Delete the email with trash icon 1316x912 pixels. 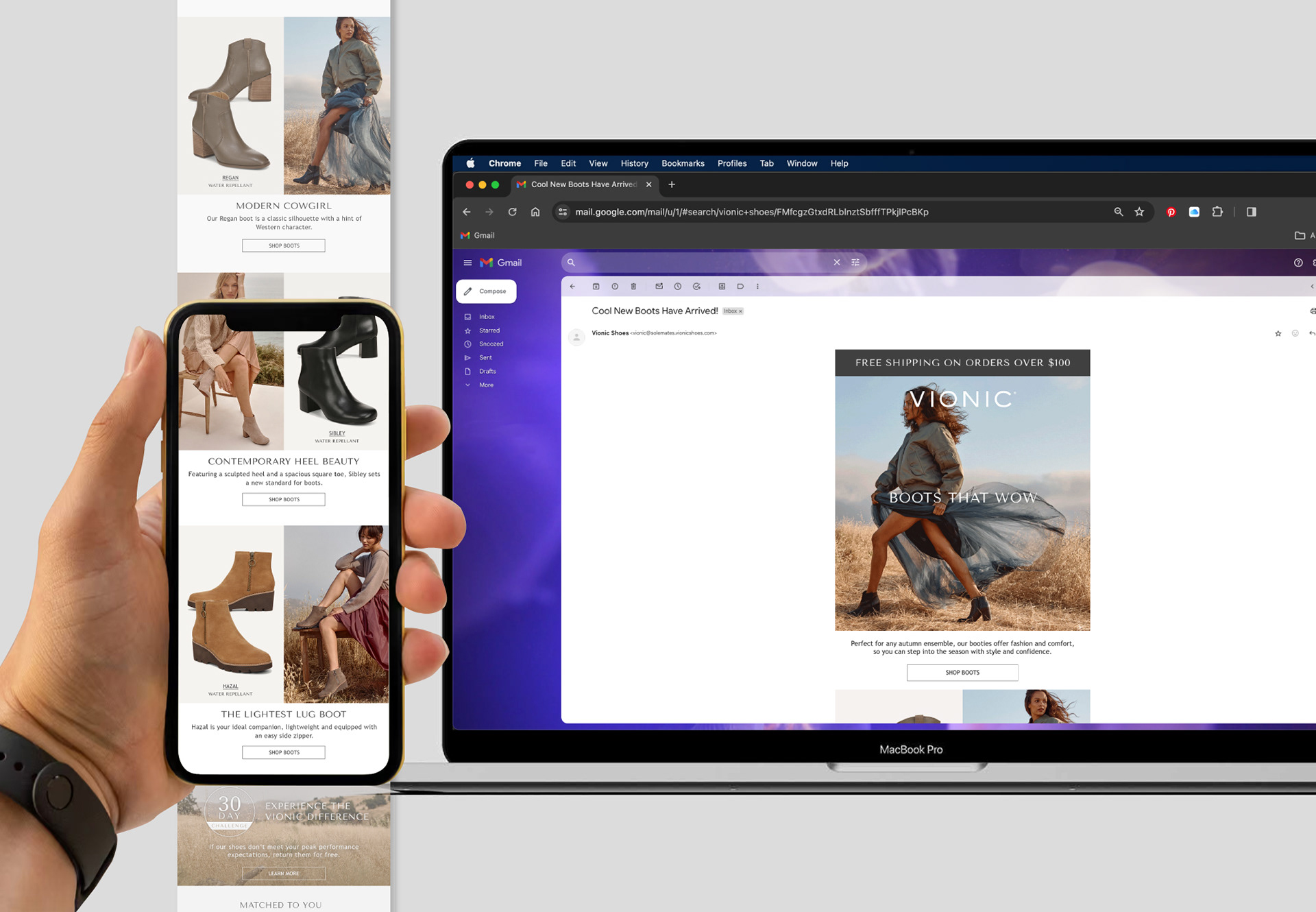pyautogui.click(x=633, y=287)
